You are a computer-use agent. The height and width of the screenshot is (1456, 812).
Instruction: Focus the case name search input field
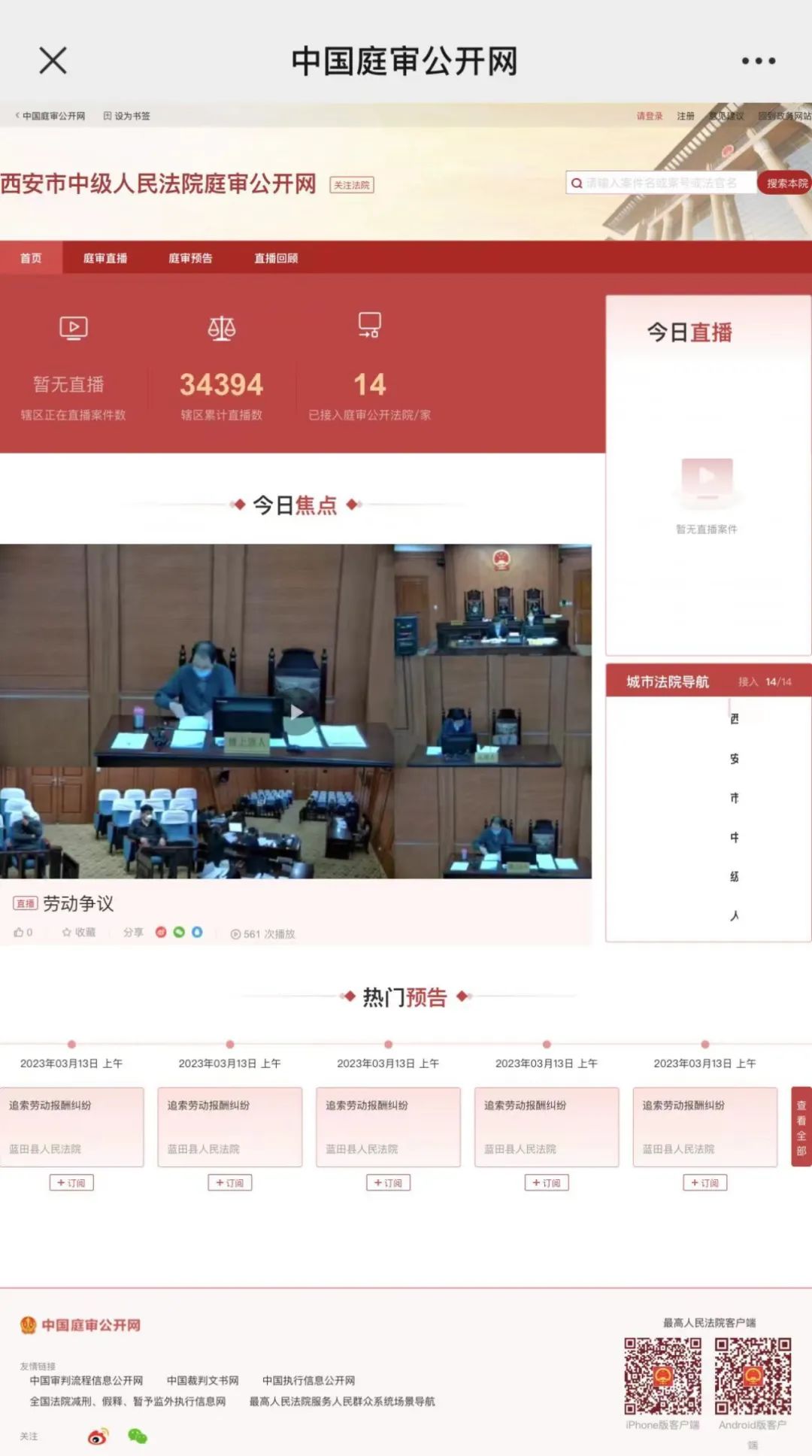[x=662, y=183]
